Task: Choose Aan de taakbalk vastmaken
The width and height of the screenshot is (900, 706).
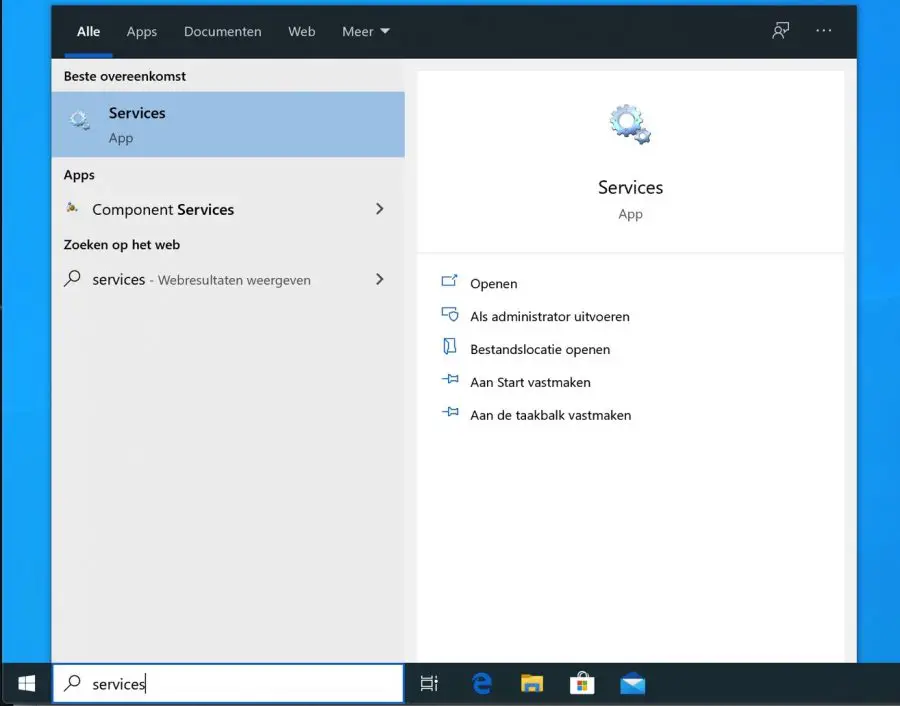Action: point(550,415)
